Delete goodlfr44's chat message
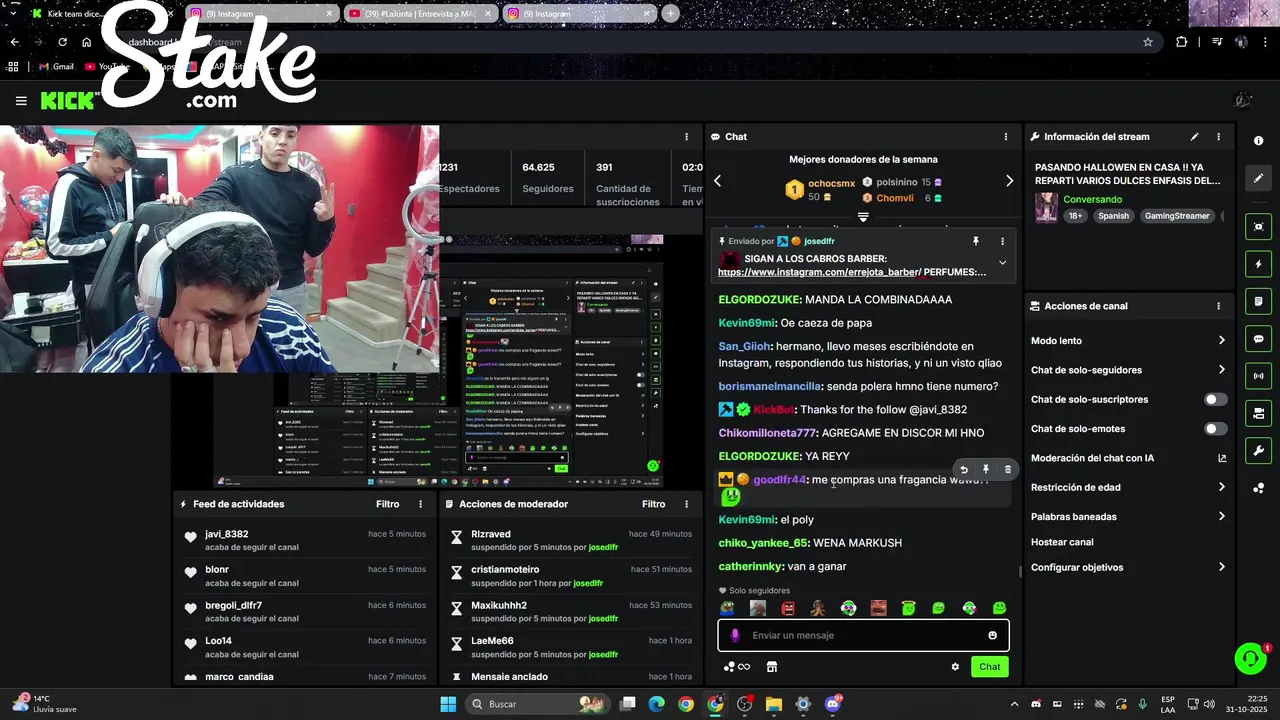 1008,469
